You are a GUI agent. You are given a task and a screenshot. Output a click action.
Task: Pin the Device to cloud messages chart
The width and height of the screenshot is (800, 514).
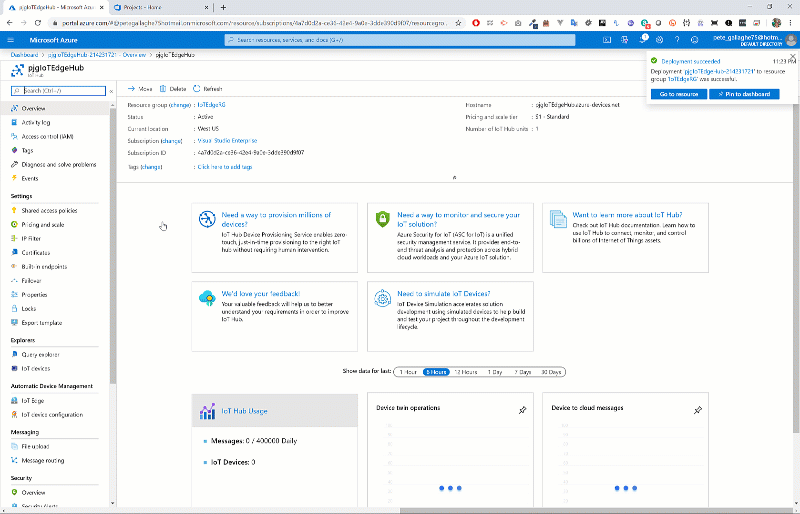click(x=697, y=410)
